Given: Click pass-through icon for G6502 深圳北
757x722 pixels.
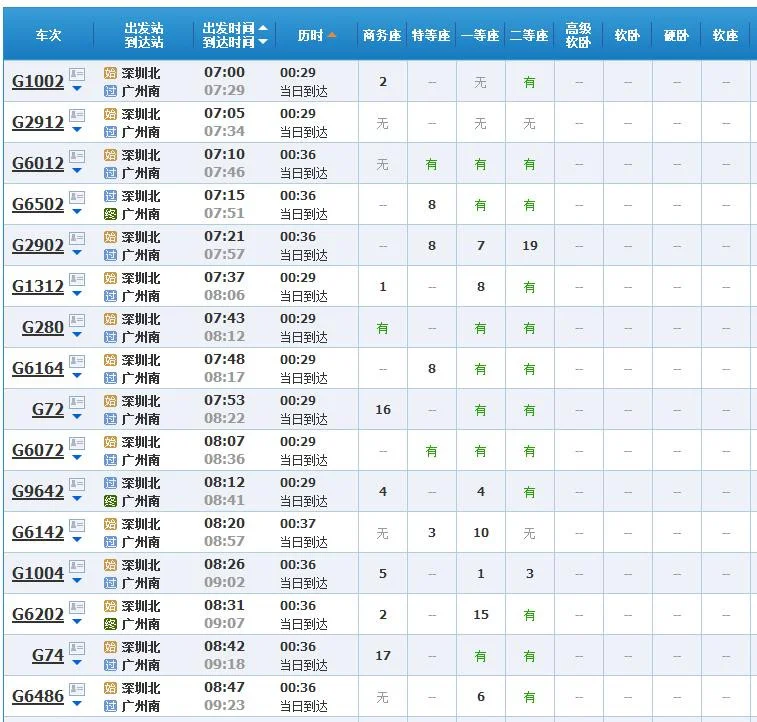Looking at the screenshot, I should click(x=111, y=196).
